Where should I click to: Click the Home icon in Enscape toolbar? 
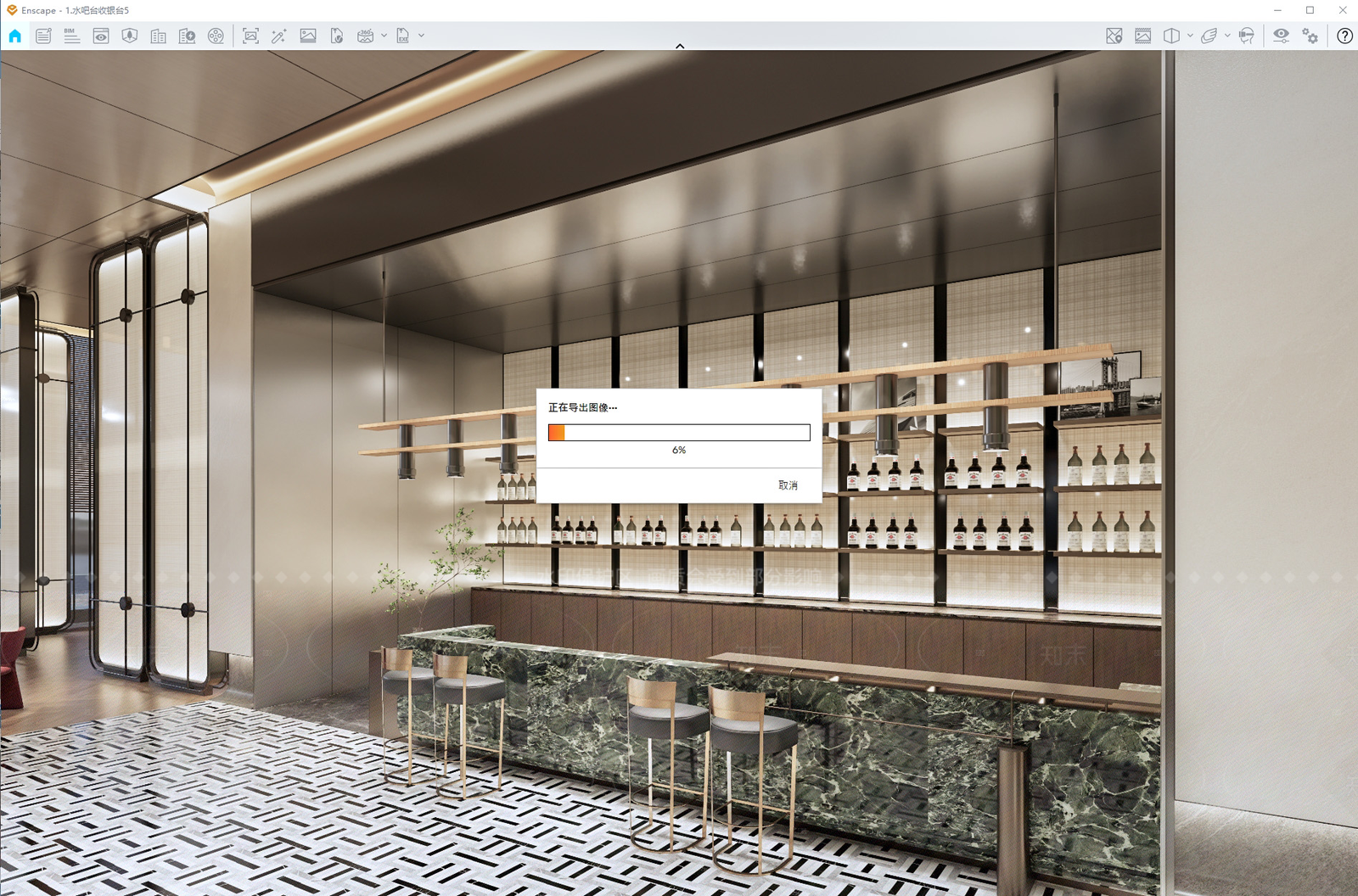(15, 36)
